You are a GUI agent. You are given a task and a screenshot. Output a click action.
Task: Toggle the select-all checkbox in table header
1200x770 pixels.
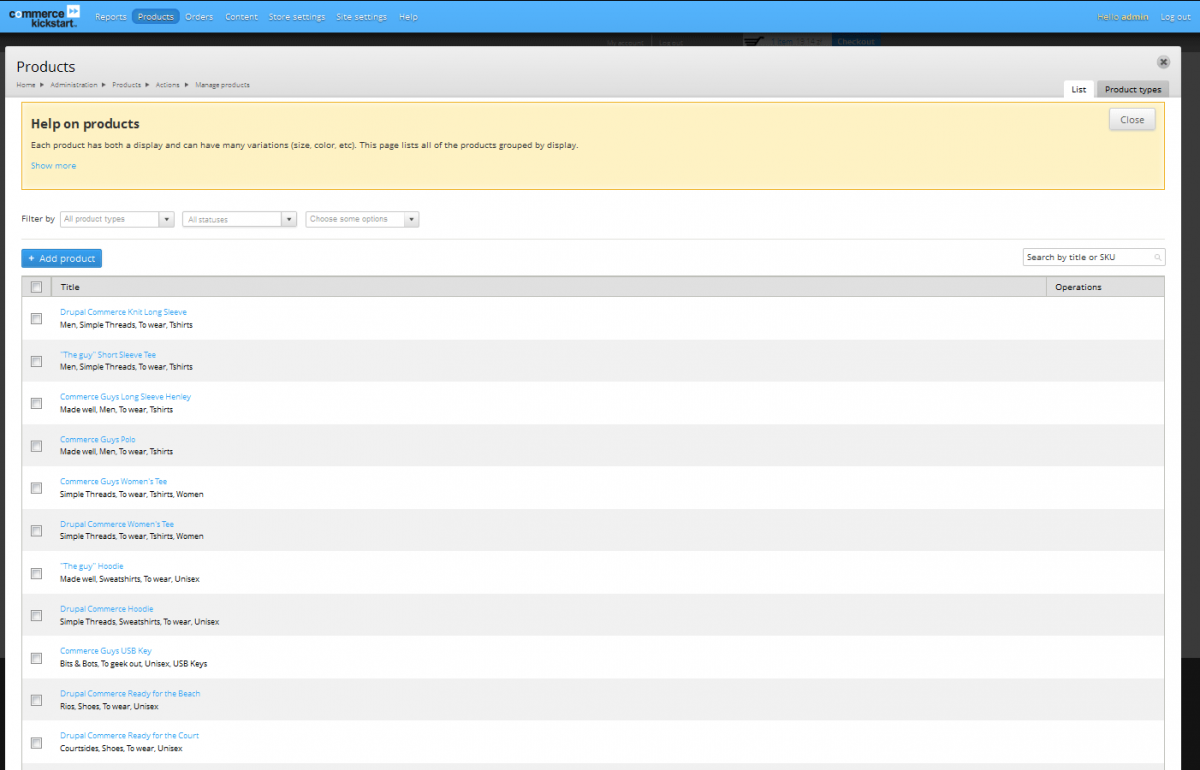click(x=37, y=287)
